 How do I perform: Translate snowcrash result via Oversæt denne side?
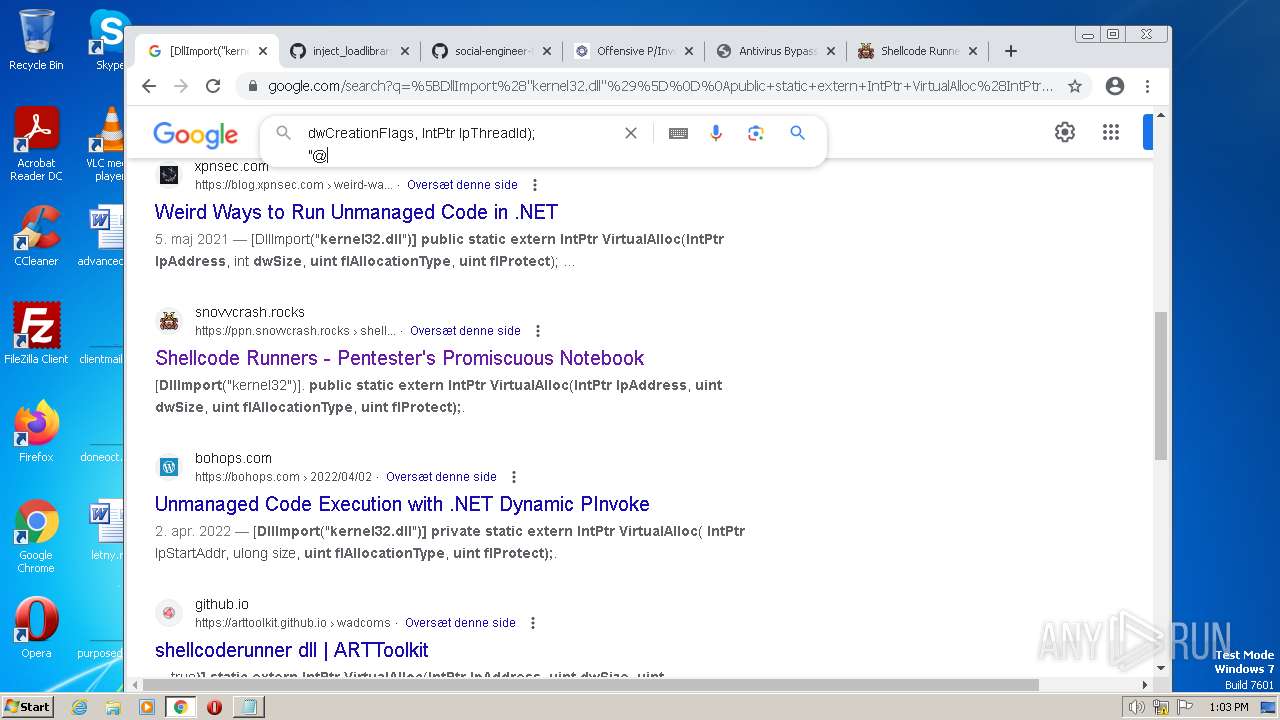(x=465, y=331)
